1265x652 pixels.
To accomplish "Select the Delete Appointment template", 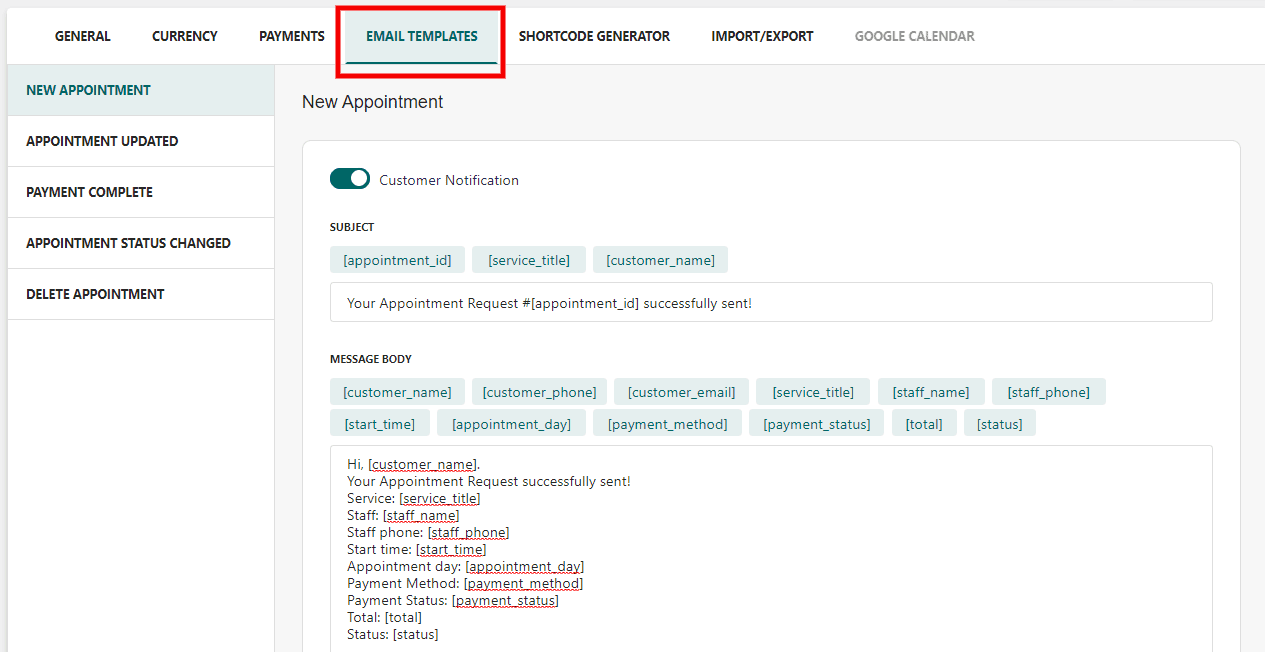I will click(x=141, y=294).
